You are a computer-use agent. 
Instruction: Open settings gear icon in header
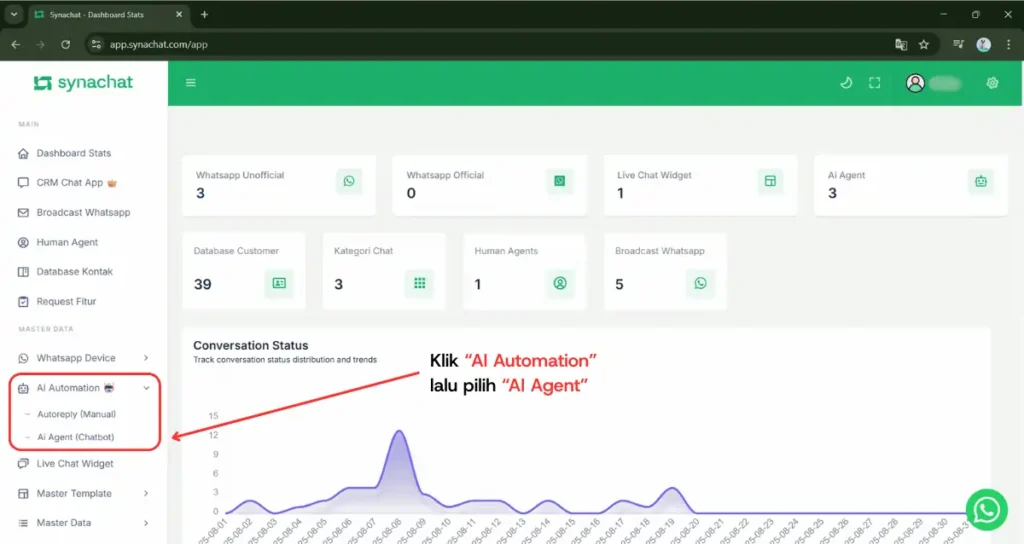click(x=992, y=83)
